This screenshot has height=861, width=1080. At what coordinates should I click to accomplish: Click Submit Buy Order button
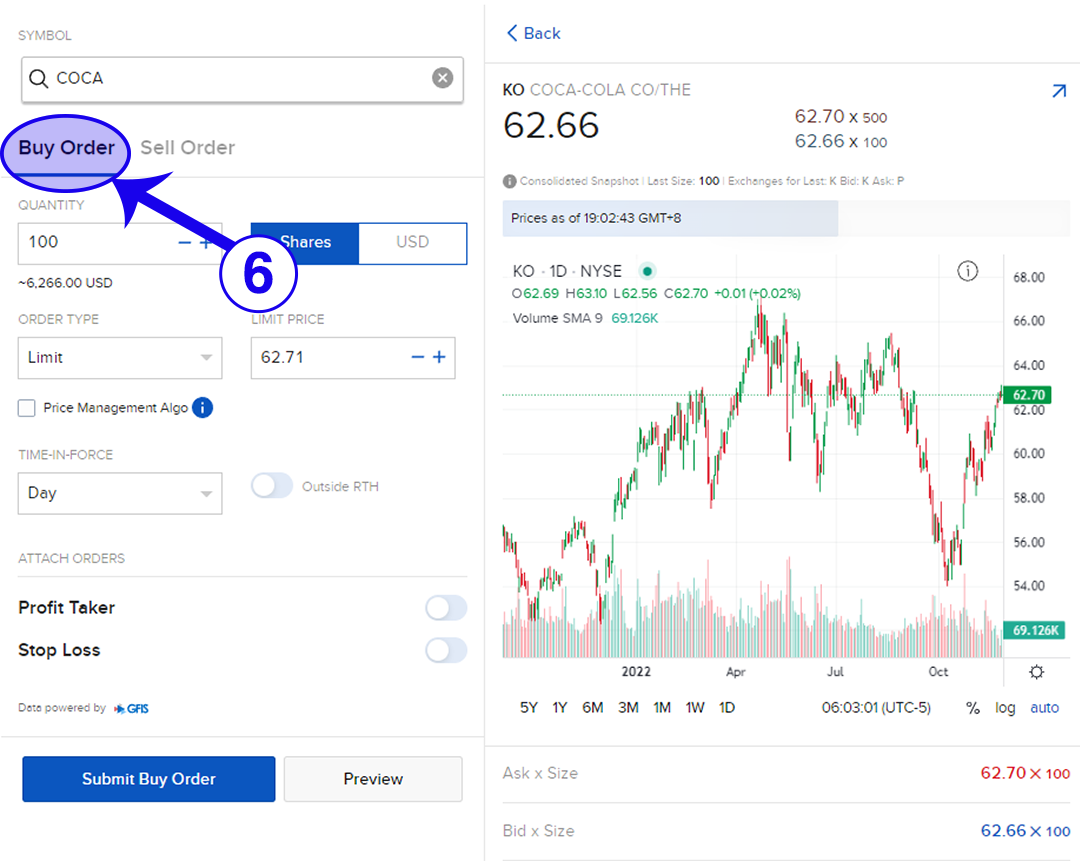[148, 779]
